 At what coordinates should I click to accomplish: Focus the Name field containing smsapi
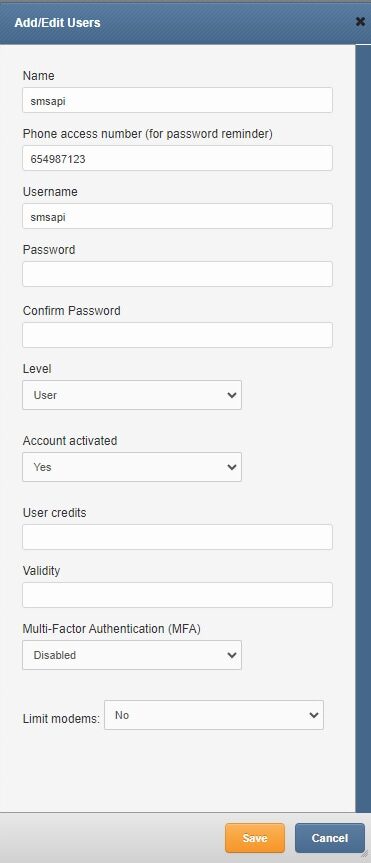(177, 100)
